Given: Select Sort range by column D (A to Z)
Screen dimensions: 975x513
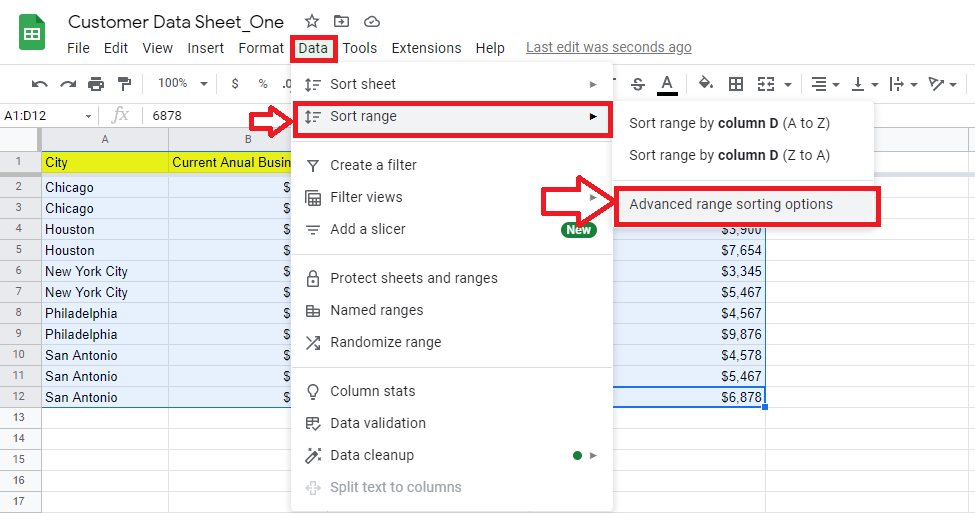Looking at the screenshot, I should [729, 124].
